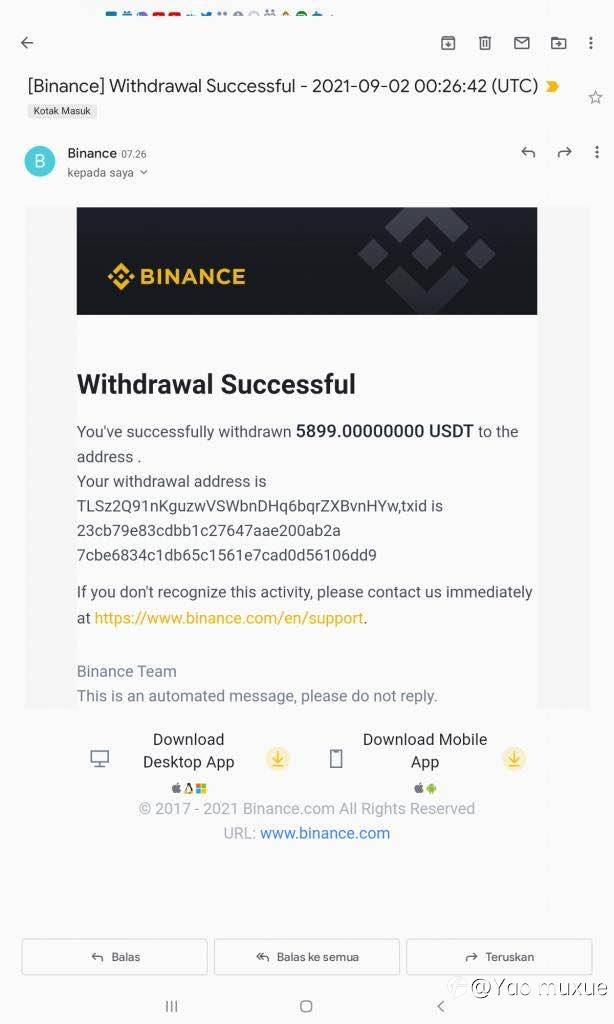Tap the Balas ke semua button
The height and width of the screenshot is (1024, 614).
click(x=307, y=957)
